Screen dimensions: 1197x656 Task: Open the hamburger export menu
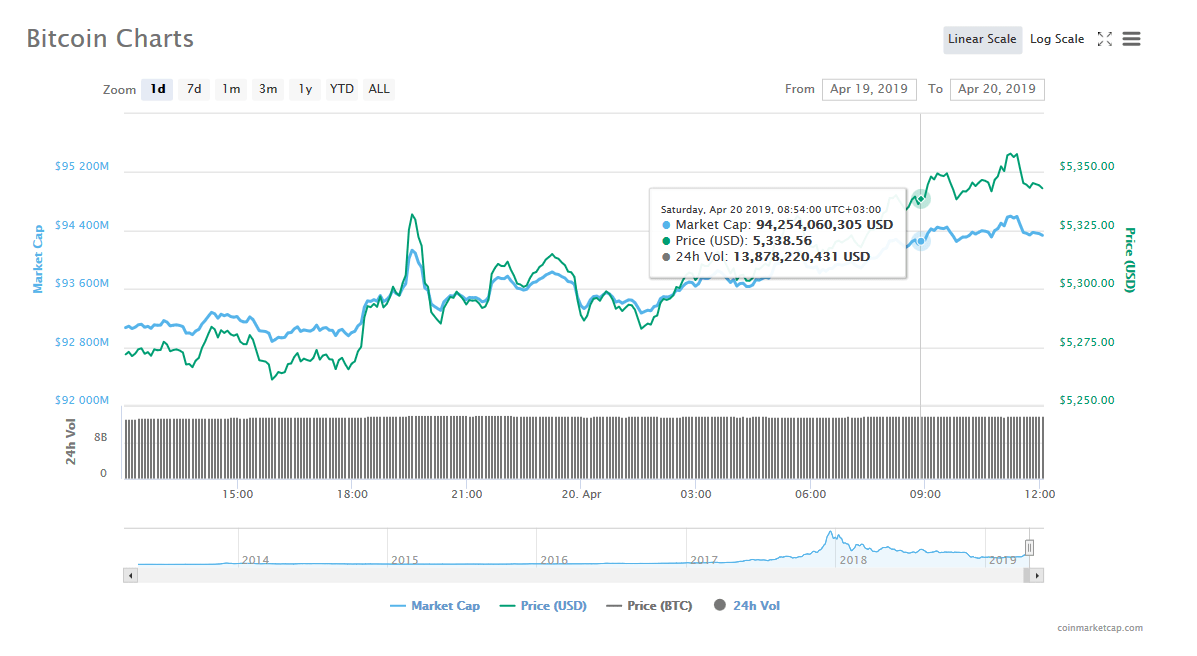[1131, 39]
